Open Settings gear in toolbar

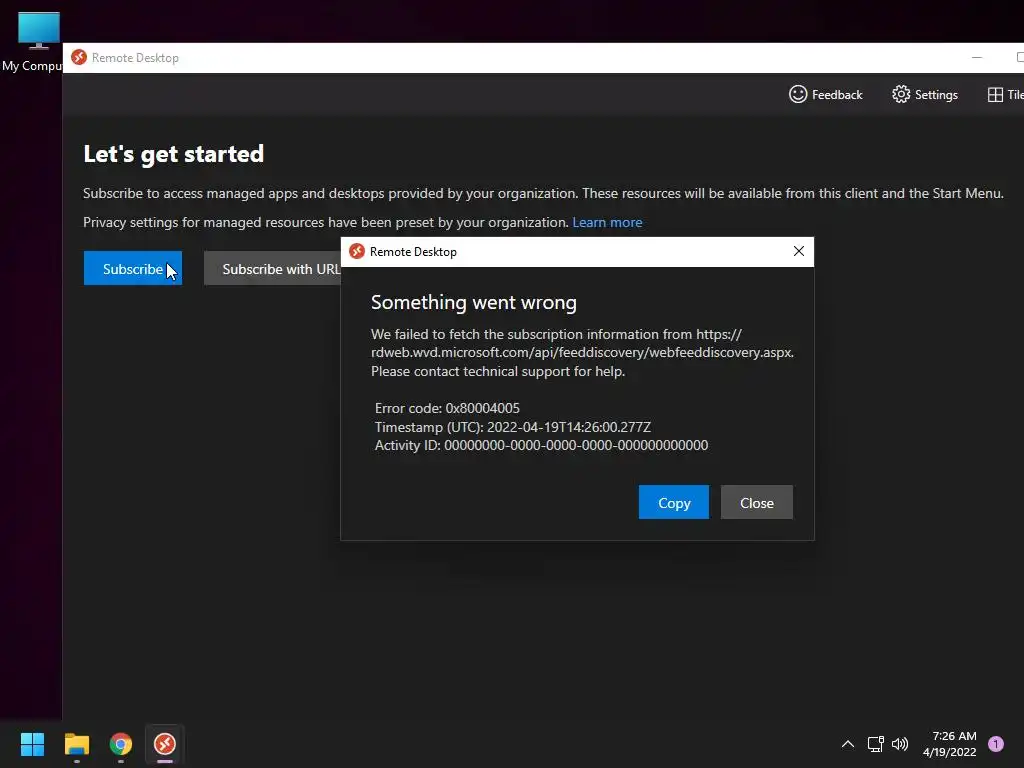[x=901, y=95]
